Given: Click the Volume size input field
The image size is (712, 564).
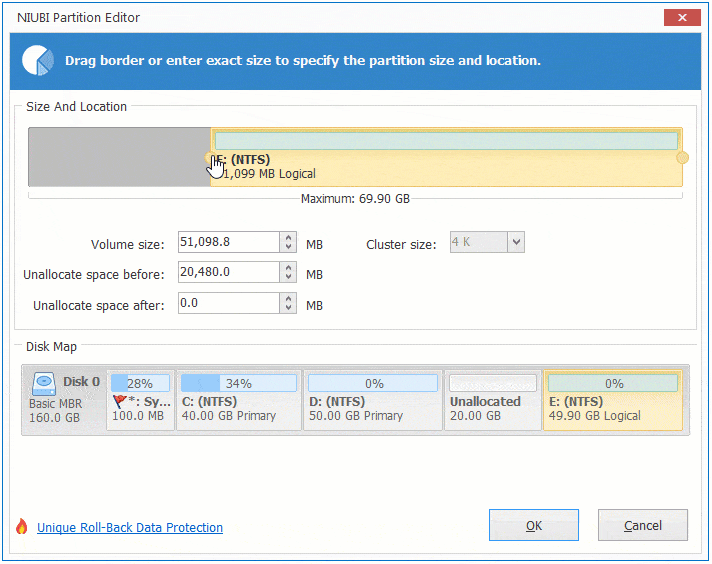Looking at the screenshot, I should (x=228, y=243).
